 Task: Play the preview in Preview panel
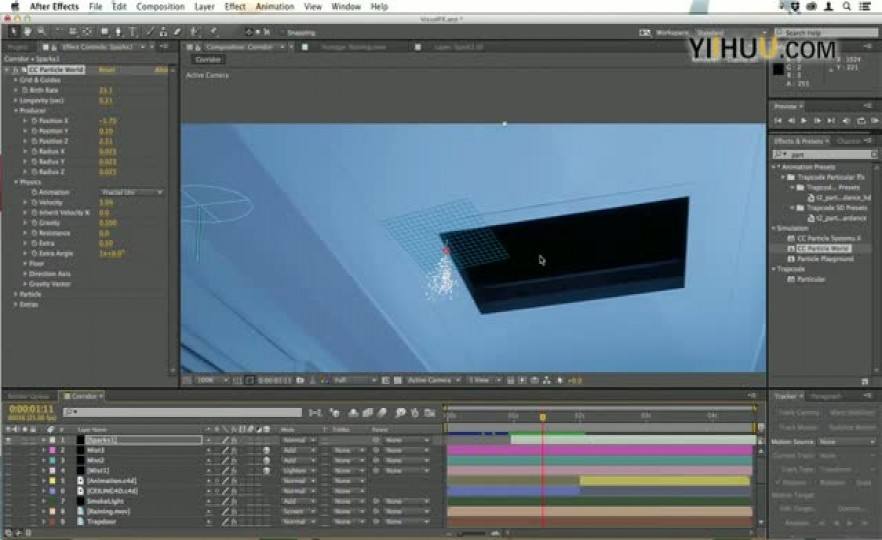pos(804,120)
